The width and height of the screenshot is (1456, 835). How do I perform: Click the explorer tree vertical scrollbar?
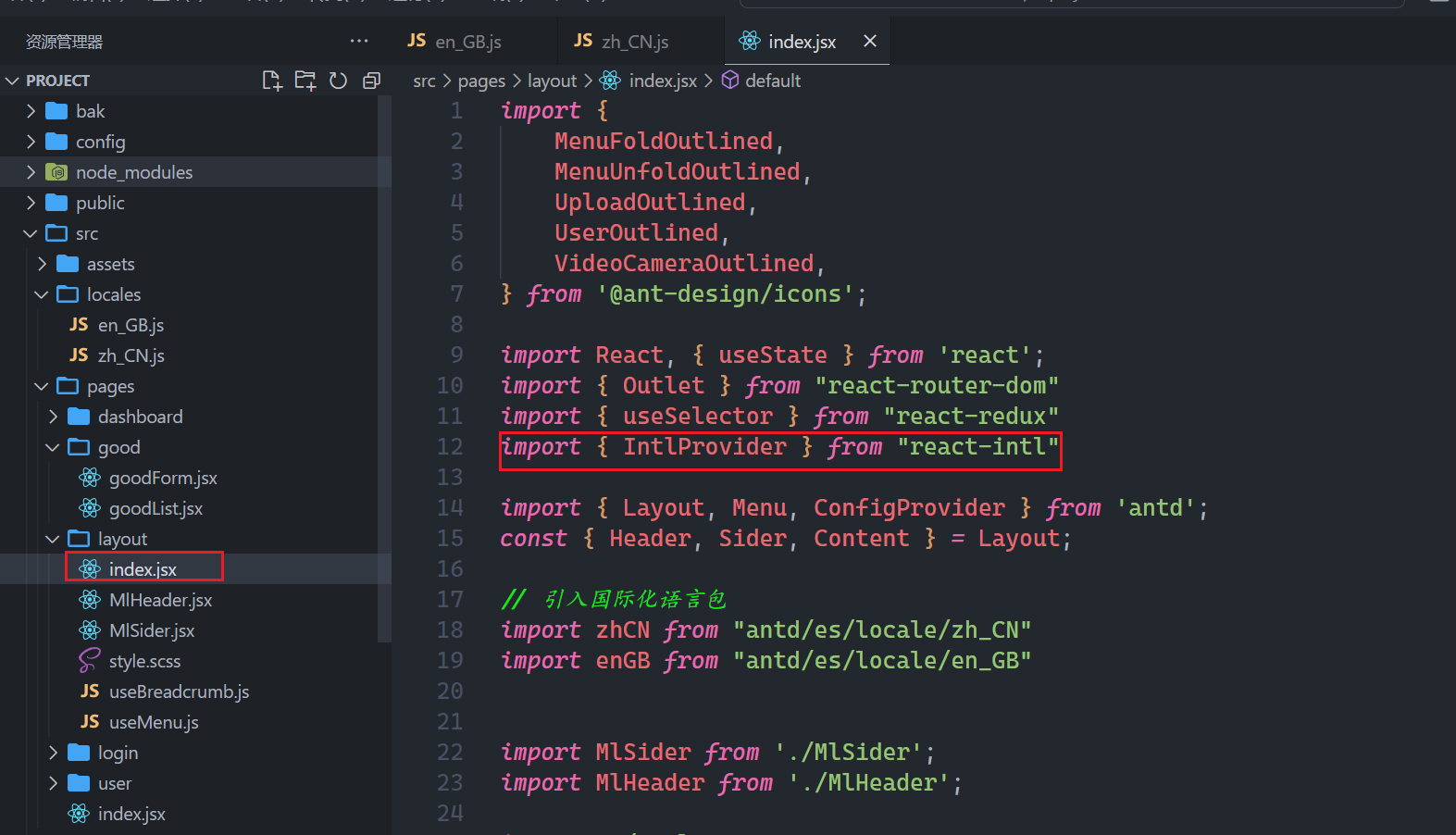[384, 368]
